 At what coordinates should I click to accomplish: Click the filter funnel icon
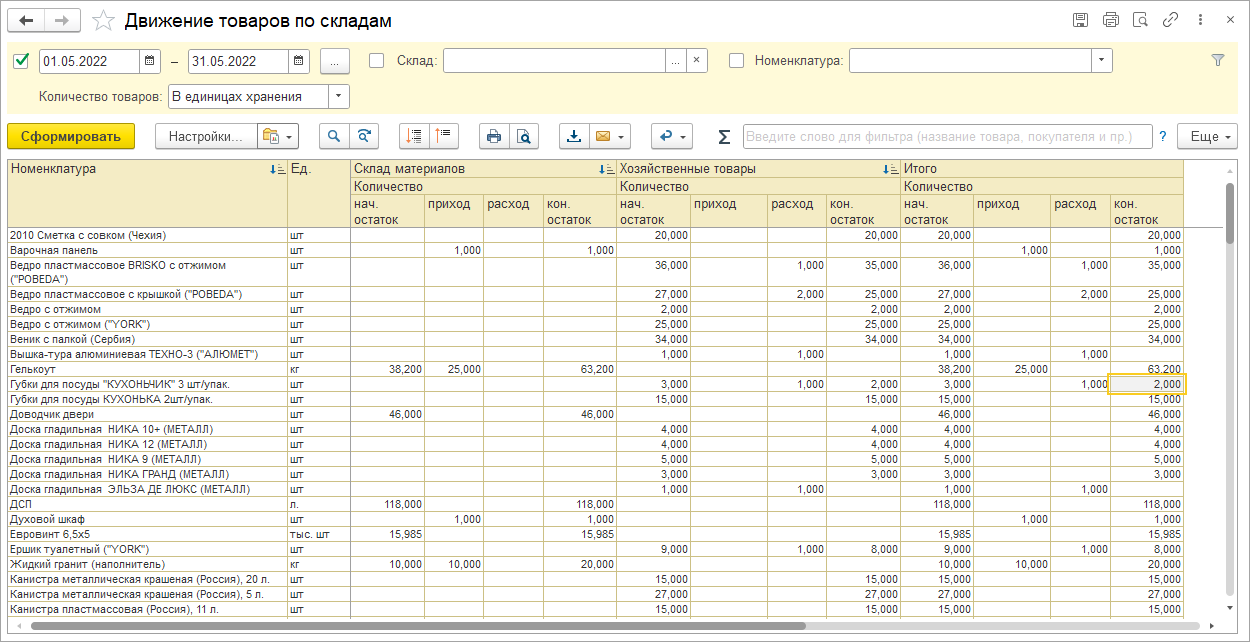(1217, 61)
